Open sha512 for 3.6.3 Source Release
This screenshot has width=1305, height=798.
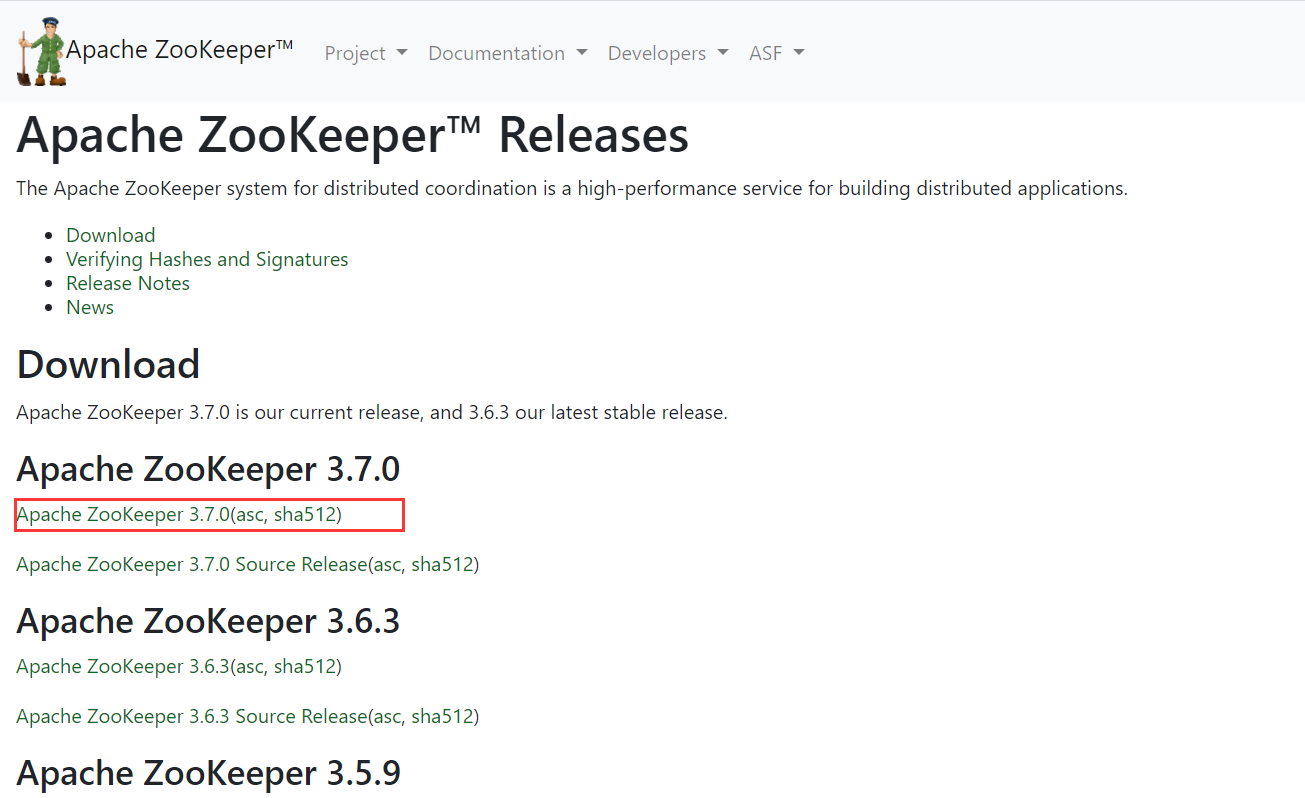442,717
